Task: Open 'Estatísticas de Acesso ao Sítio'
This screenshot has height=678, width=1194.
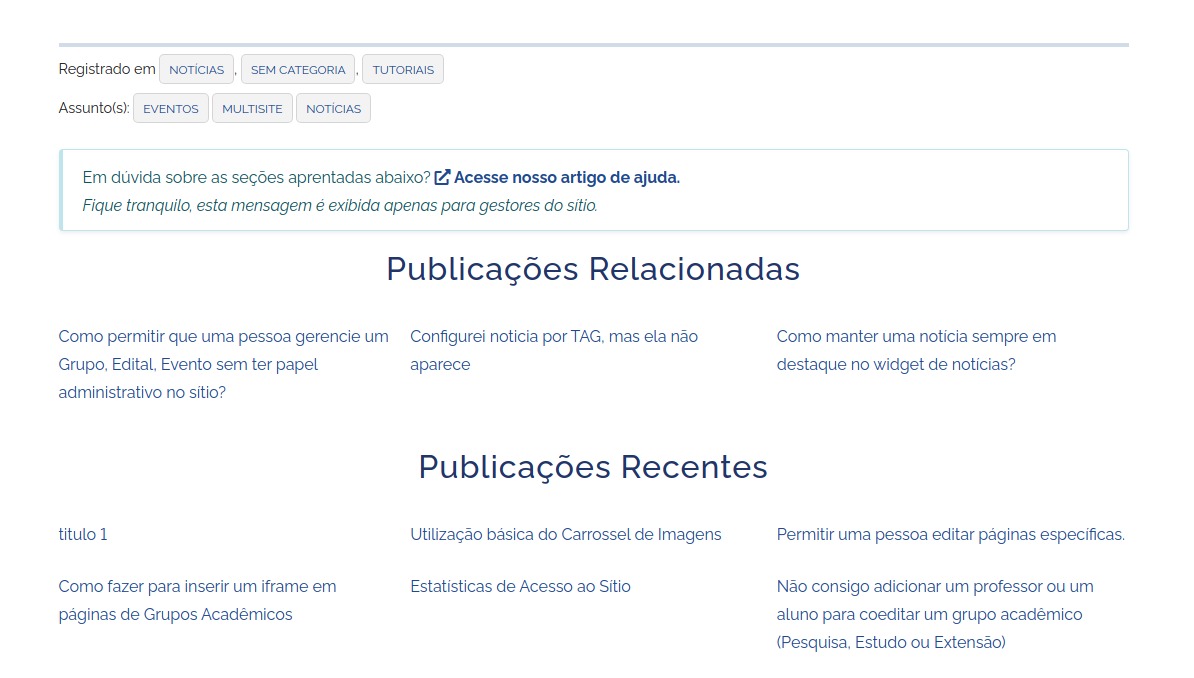Action: point(520,586)
